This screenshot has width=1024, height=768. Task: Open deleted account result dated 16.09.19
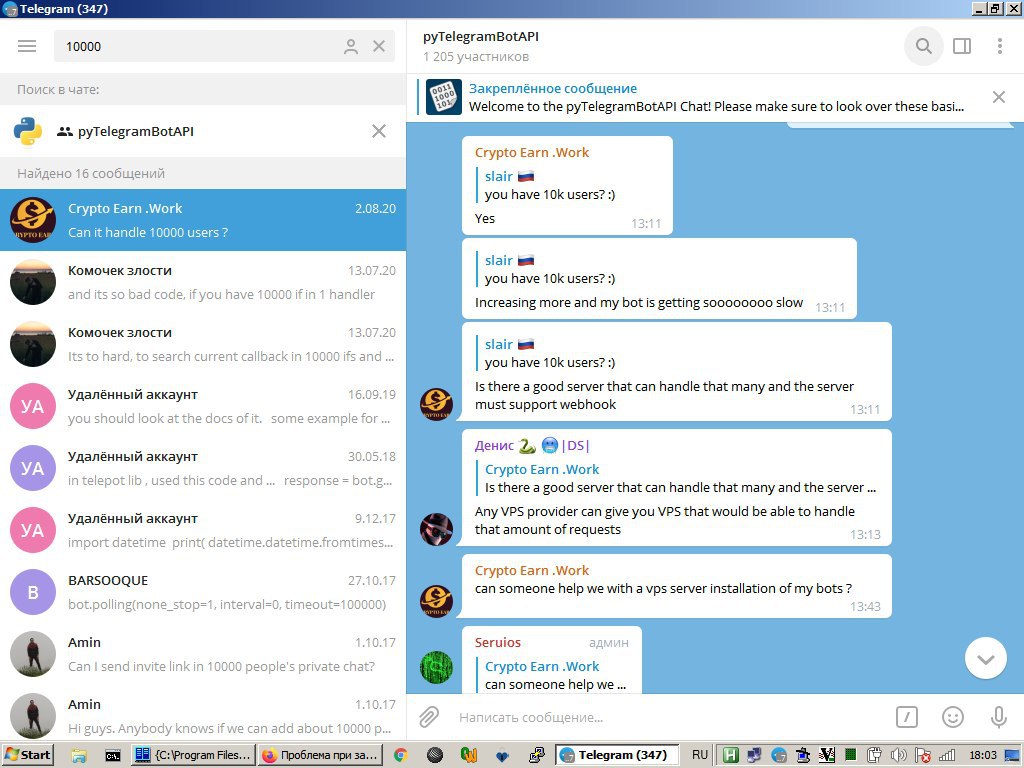click(x=203, y=406)
